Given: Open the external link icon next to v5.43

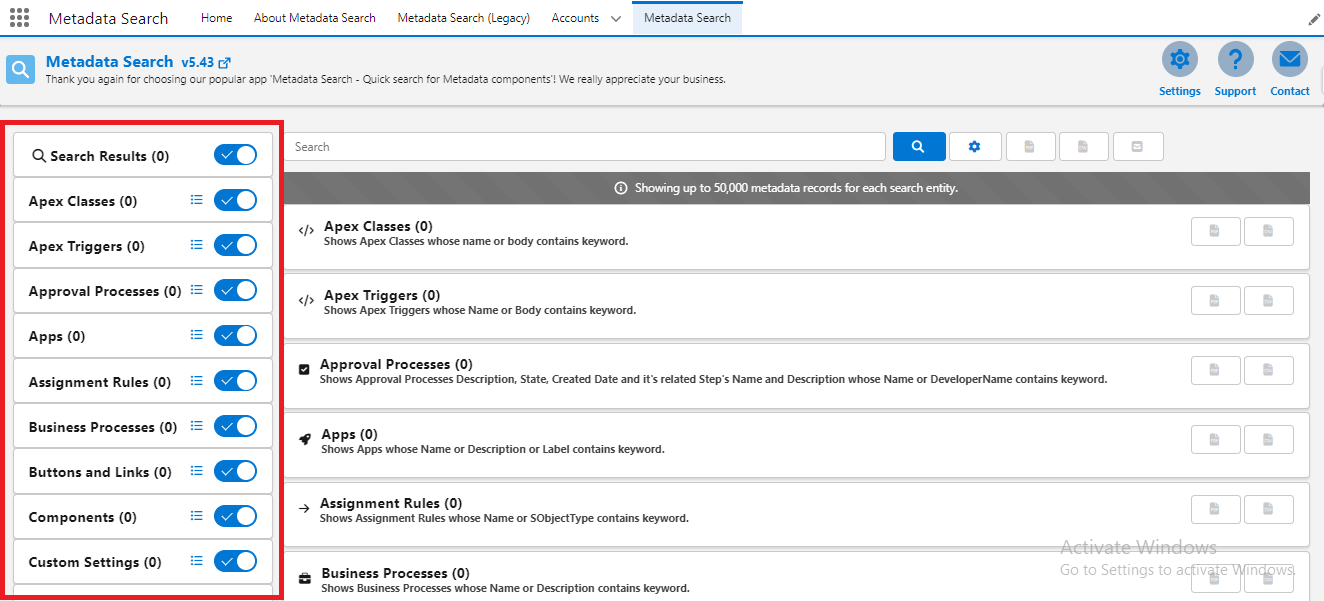Looking at the screenshot, I should 225,63.
